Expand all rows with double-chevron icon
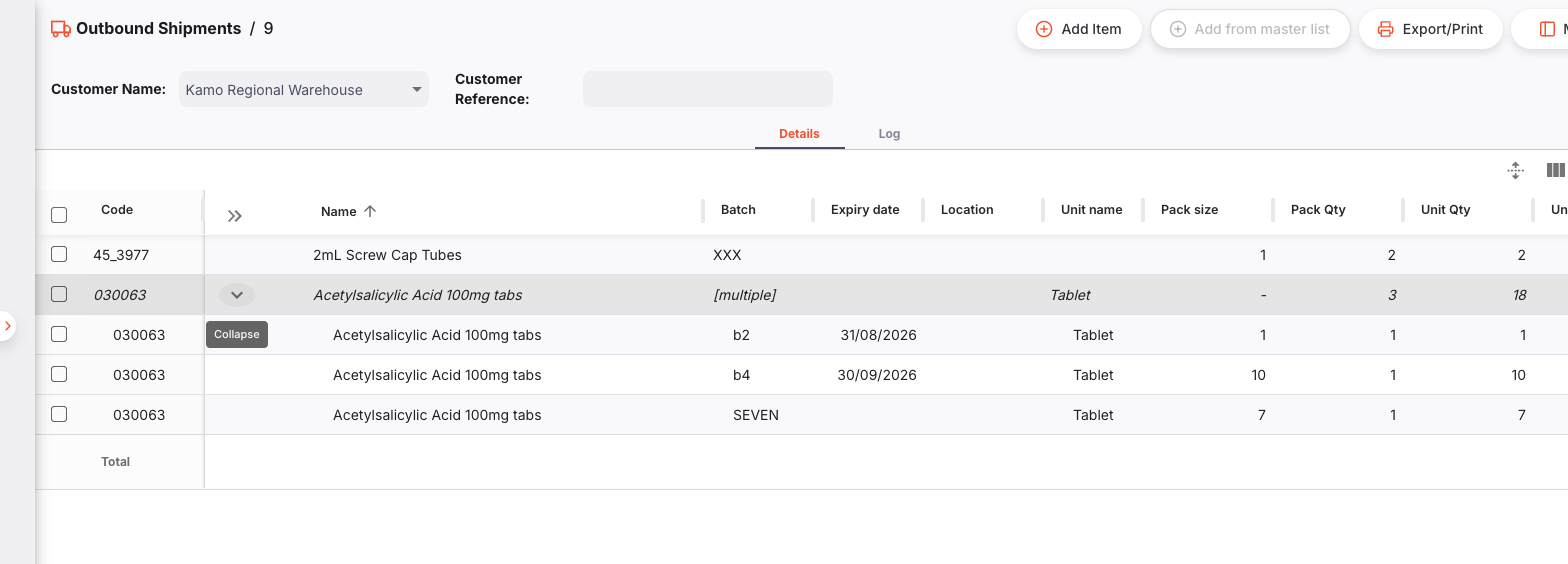Screen dimensions: 1568x564 (235, 215)
